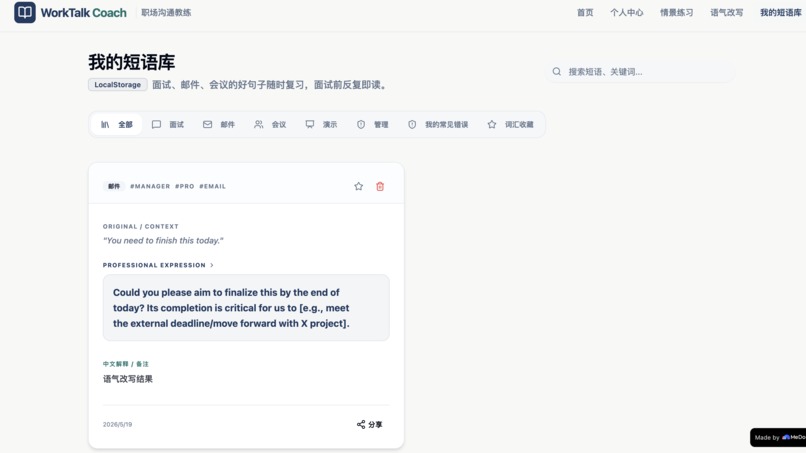Screen dimensions: 806x453
Task: Select the 全部 filter tab
Action: click(x=117, y=124)
